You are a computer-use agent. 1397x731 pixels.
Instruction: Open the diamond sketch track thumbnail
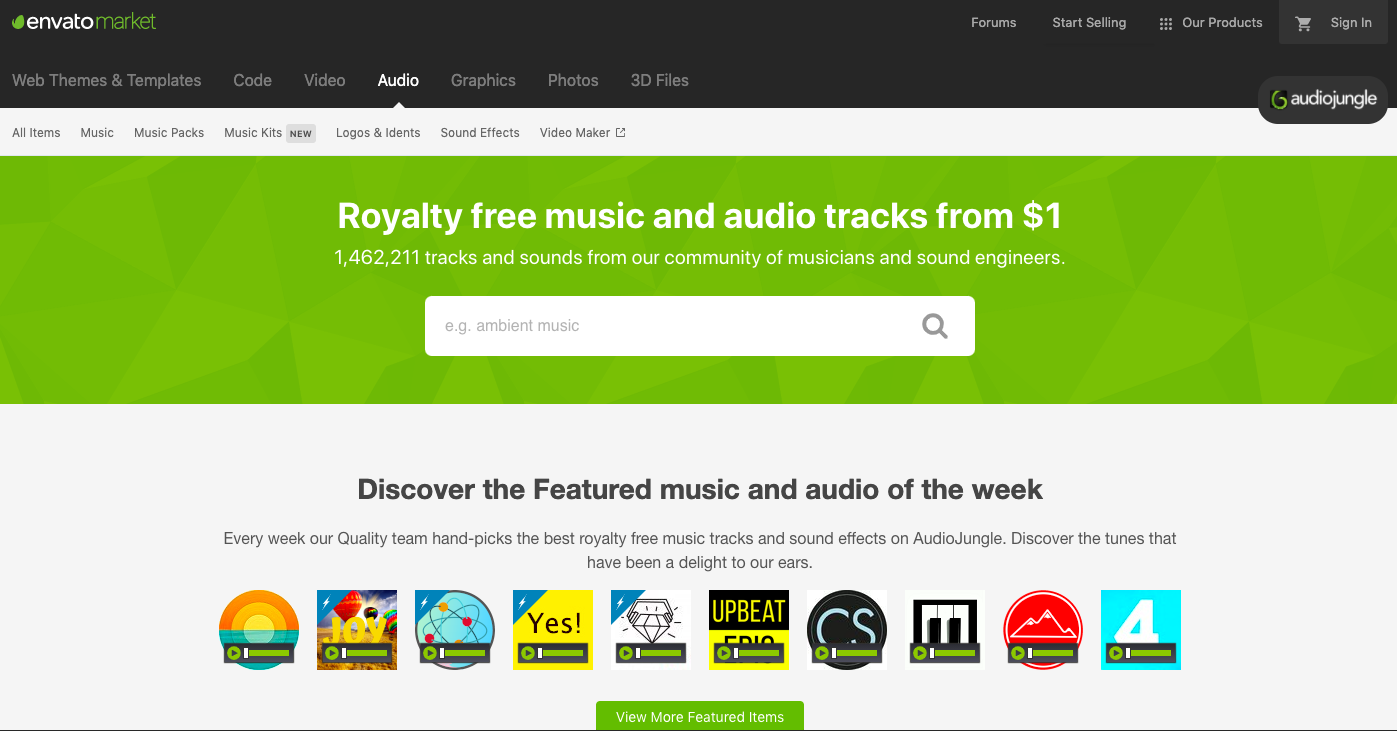coord(651,630)
